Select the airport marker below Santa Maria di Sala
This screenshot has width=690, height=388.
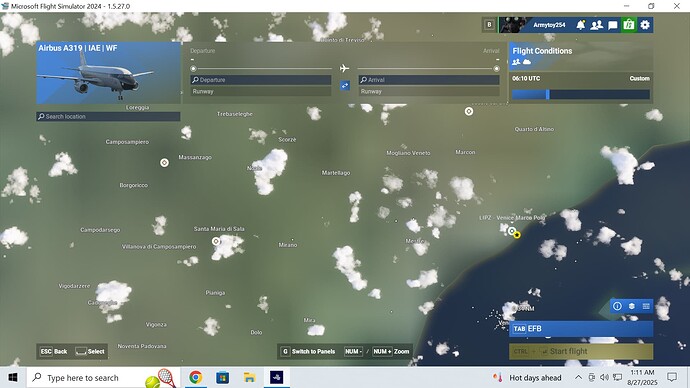coord(216,241)
